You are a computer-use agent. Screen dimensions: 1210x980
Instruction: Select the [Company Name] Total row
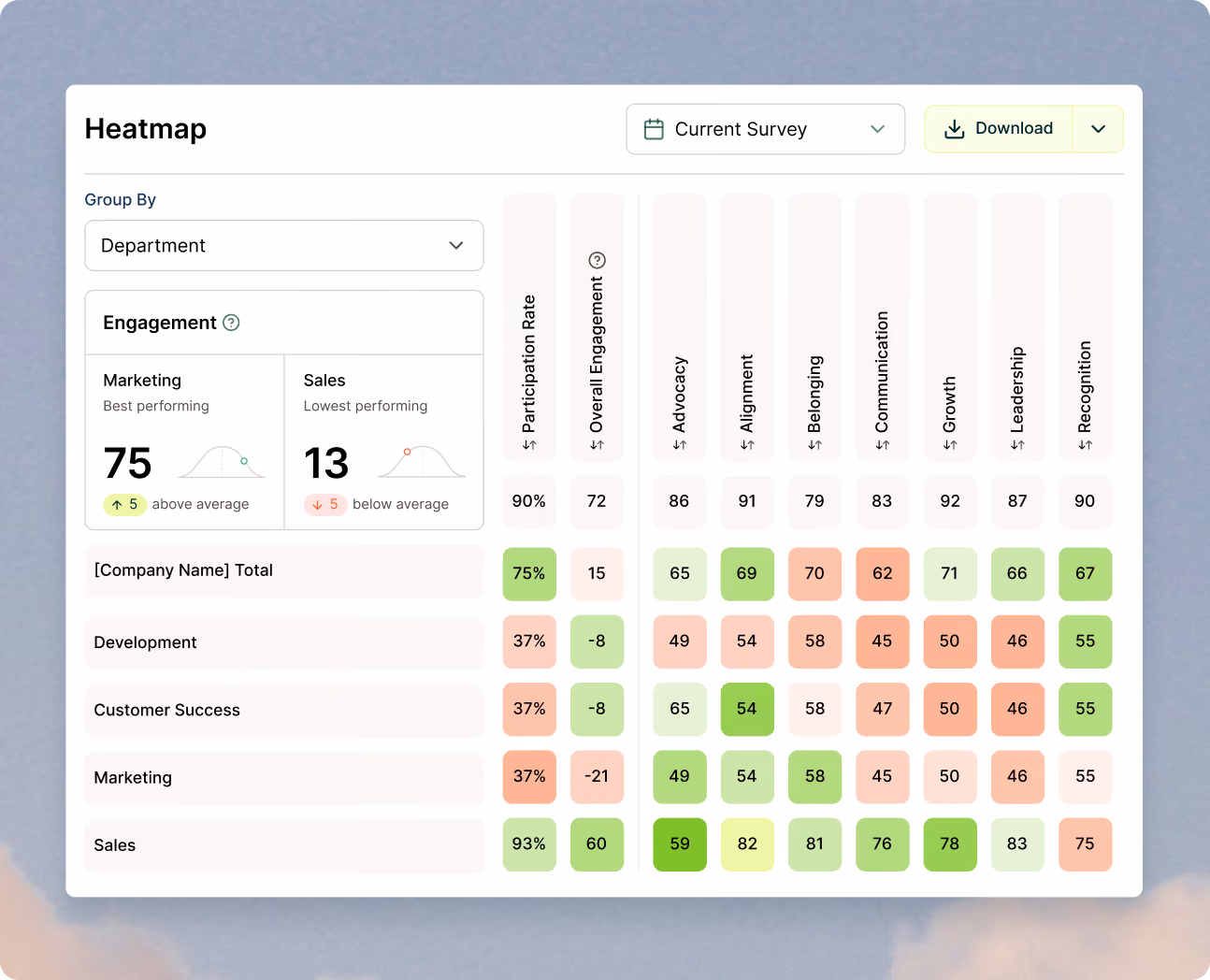coord(284,571)
